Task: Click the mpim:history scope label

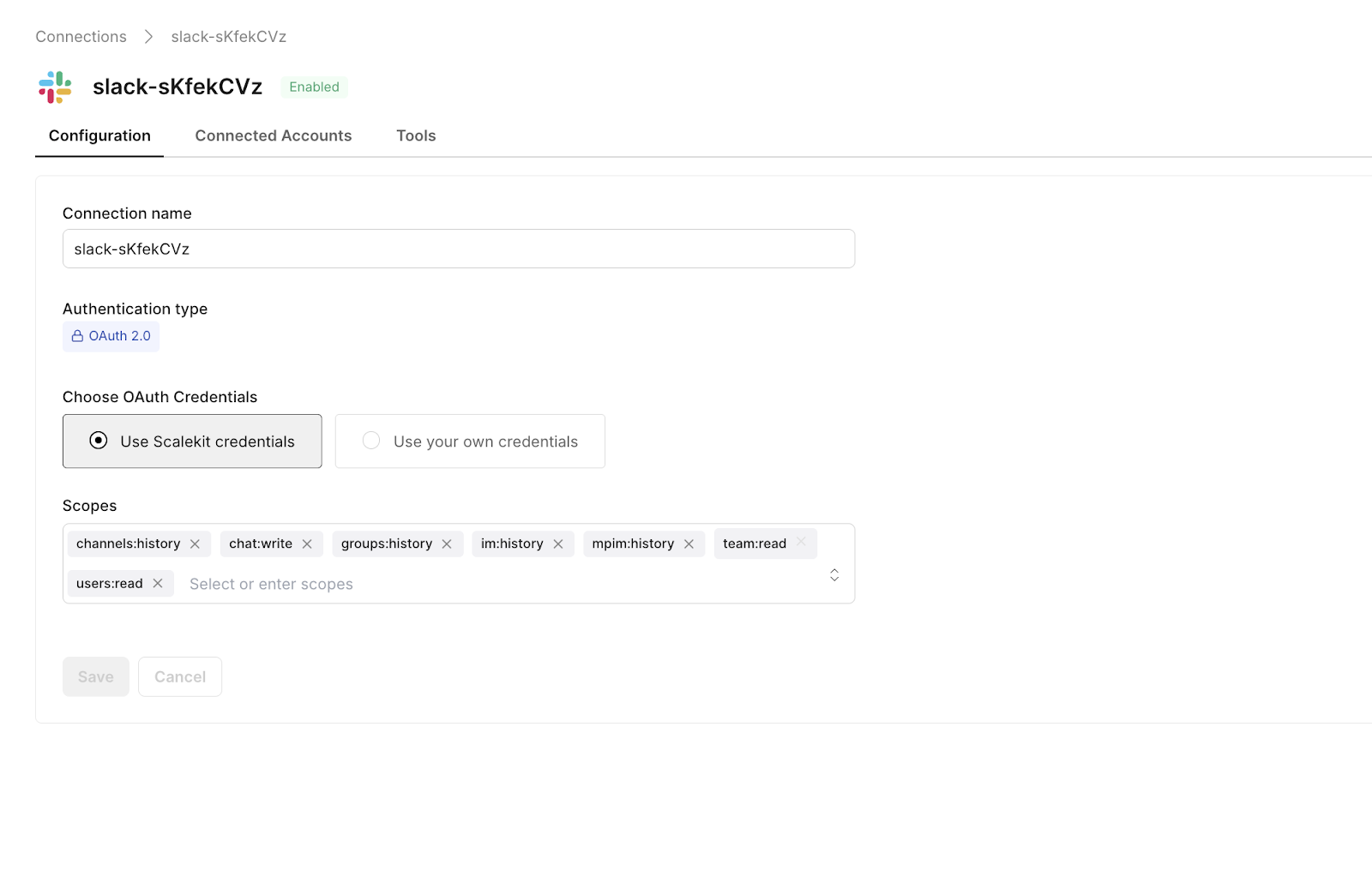Action: pos(633,544)
